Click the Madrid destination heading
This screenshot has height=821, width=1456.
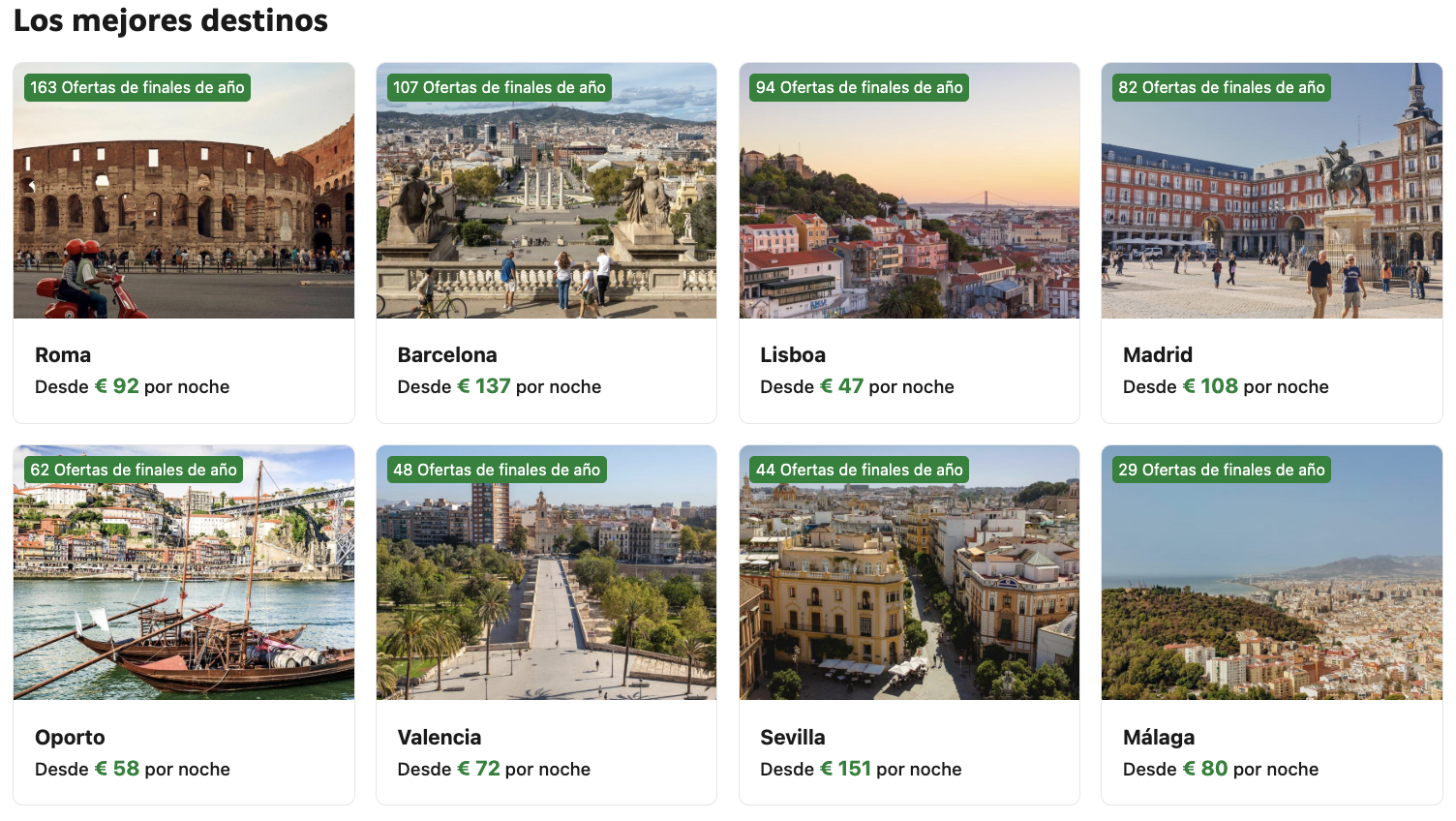click(1158, 355)
